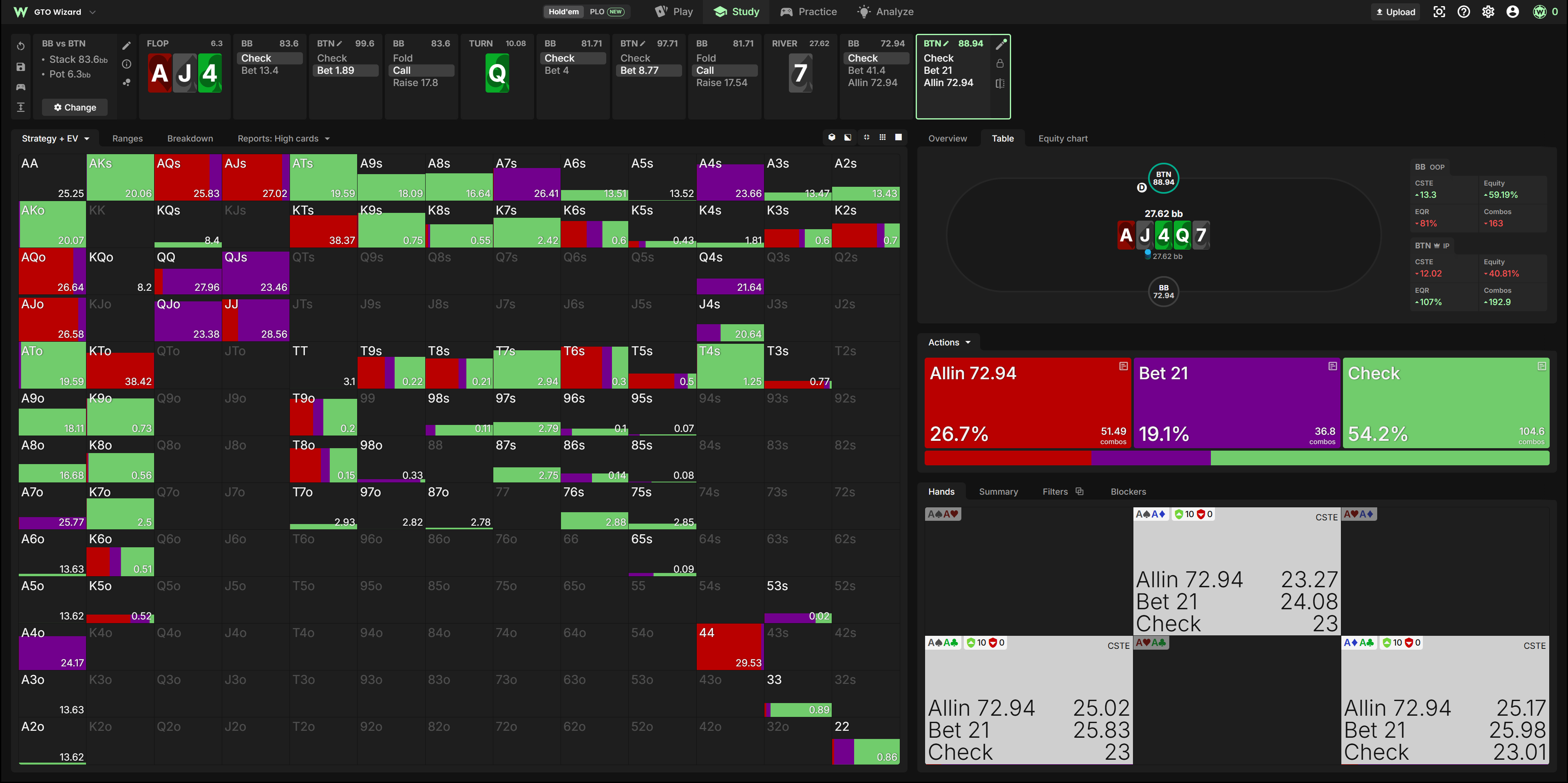1568x783 pixels.
Task: Click the reset spot circular arrow icon
Action: pyautogui.click(x=21, y=46)
